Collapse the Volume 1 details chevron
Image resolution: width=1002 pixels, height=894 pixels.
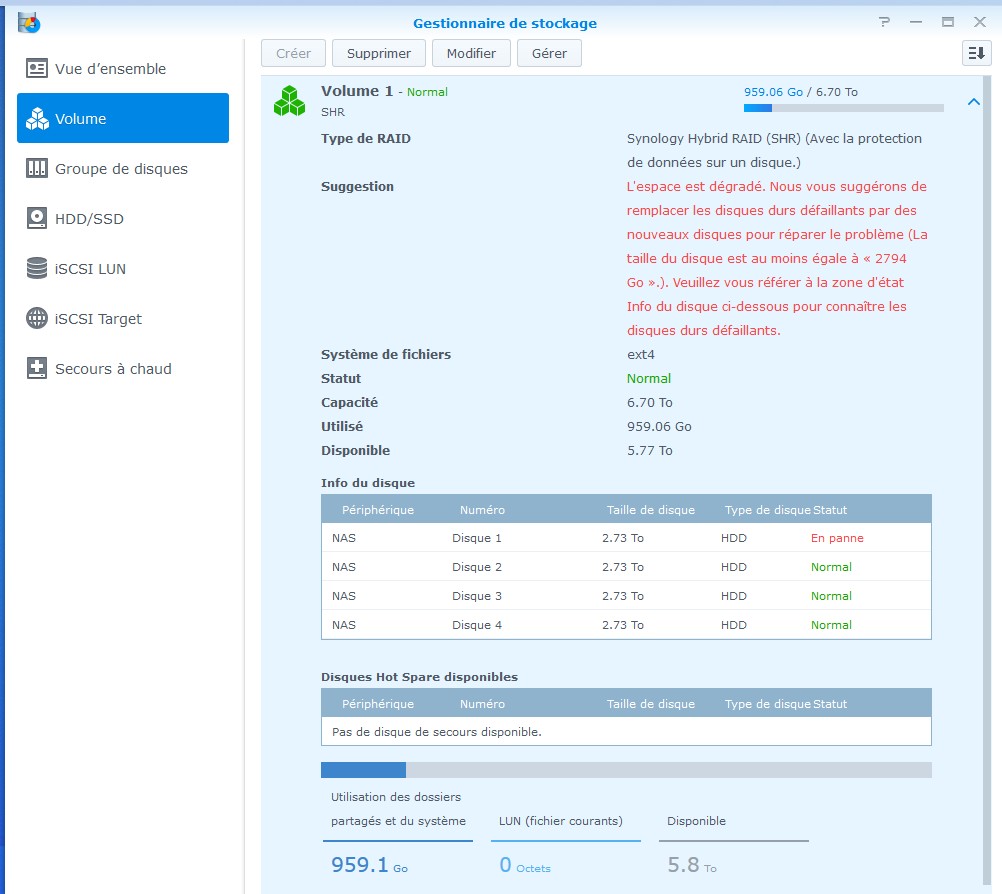click(974, 102)
